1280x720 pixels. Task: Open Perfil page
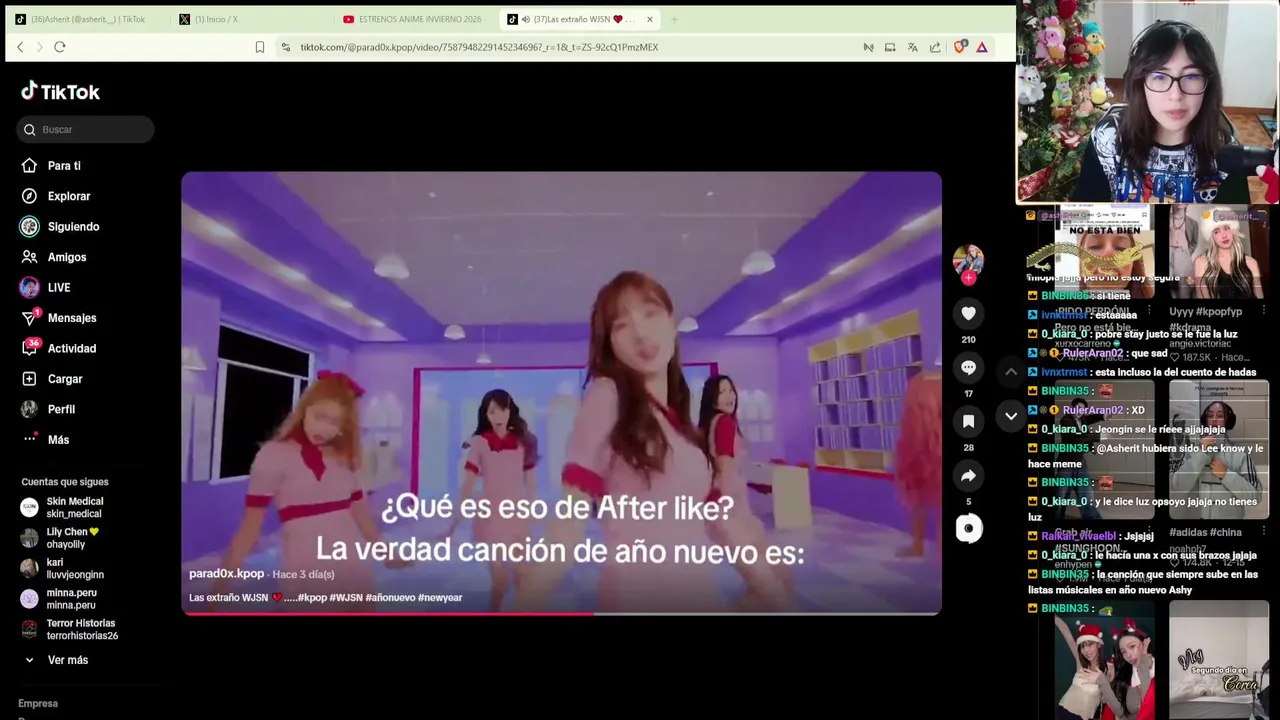coord(61,410)
